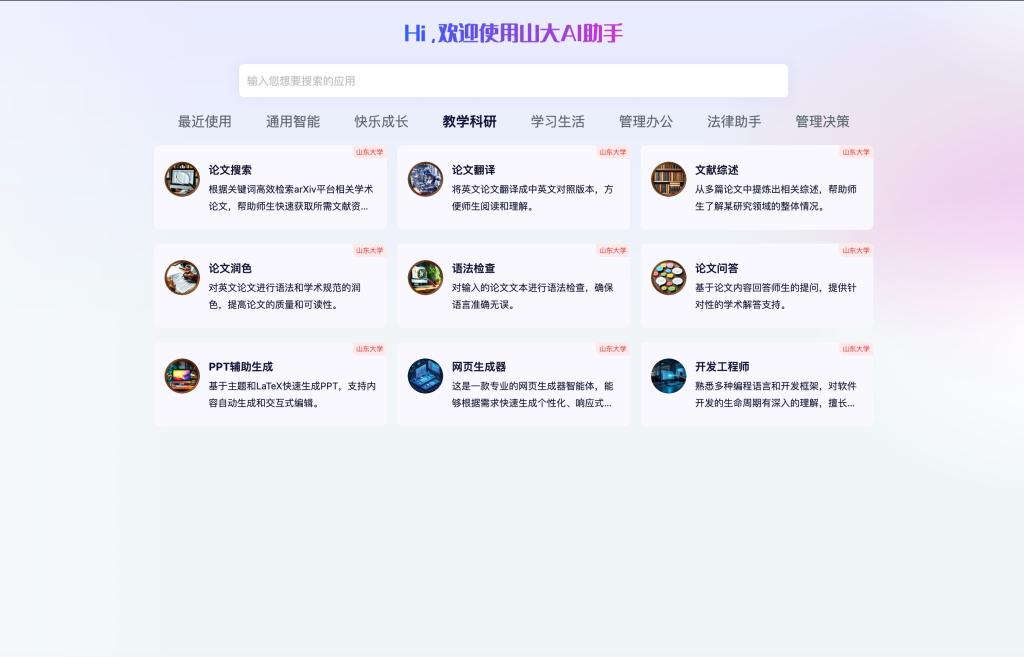Click the 文献综述 bookshelf icon
The height and width of the screenshot is (657, 1024).
pyautogui.click(x=669, y=179)
